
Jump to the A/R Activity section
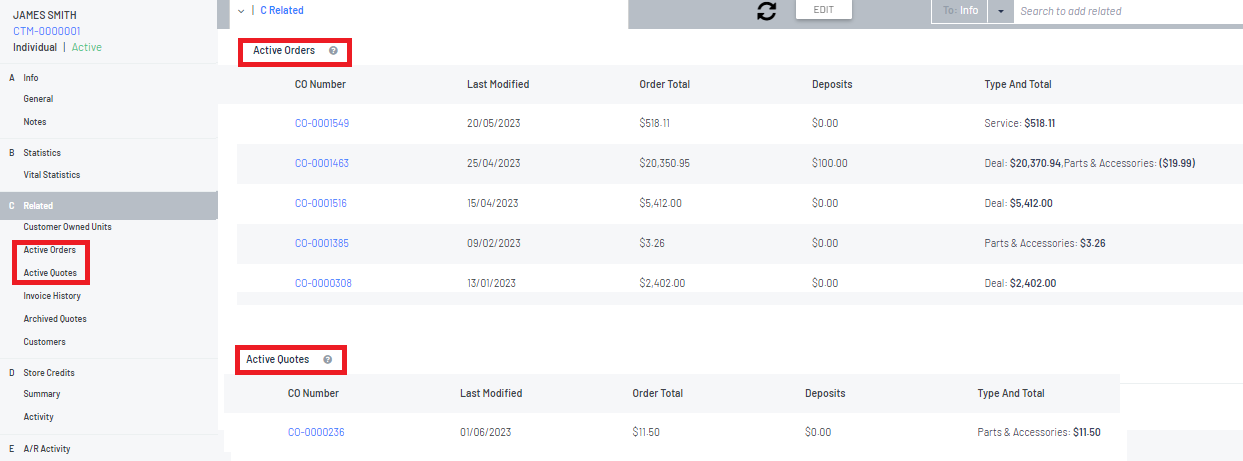coord(46,449)
